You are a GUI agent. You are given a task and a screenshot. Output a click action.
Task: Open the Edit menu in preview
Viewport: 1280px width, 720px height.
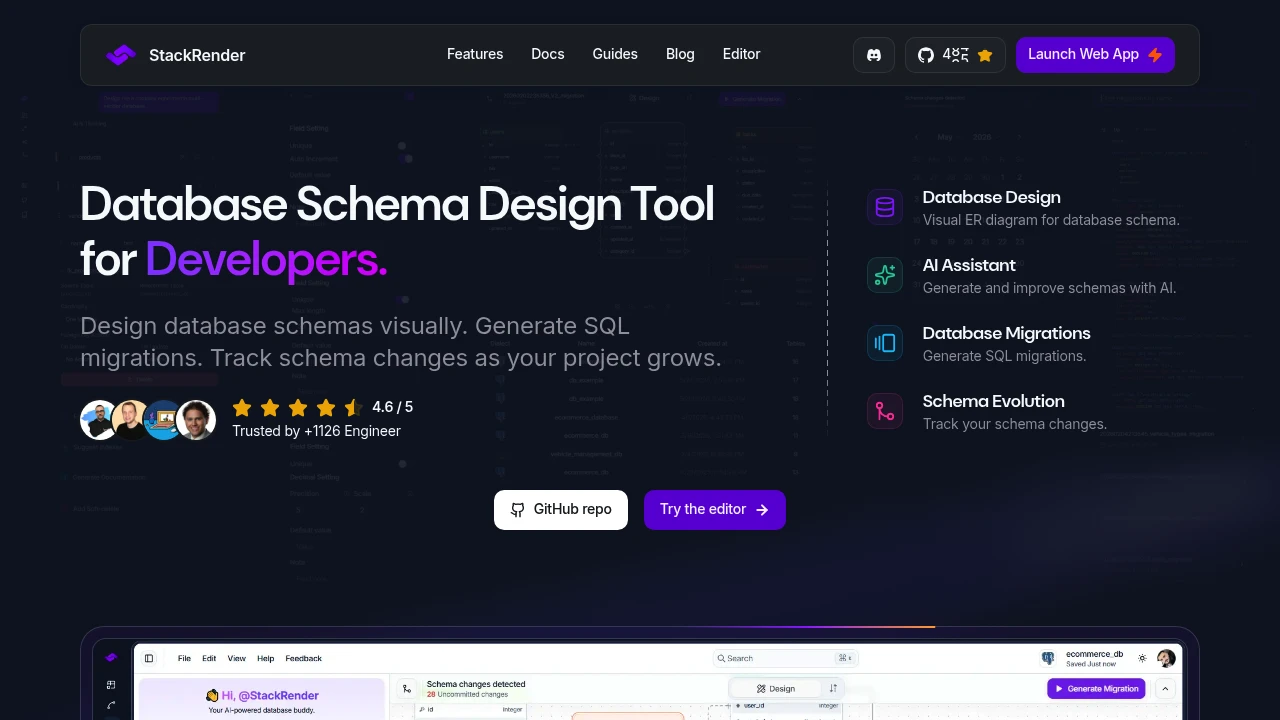(209, 658)
